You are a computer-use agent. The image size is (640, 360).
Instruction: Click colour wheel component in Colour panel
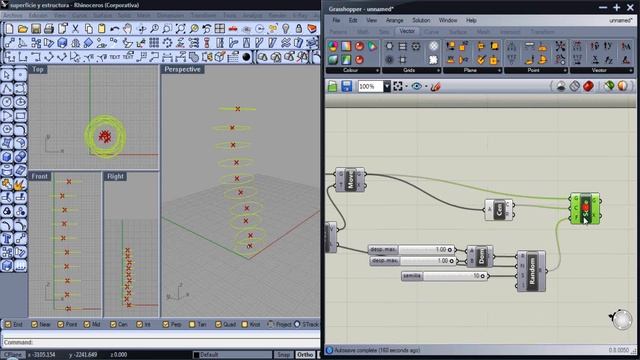point(333,46)
